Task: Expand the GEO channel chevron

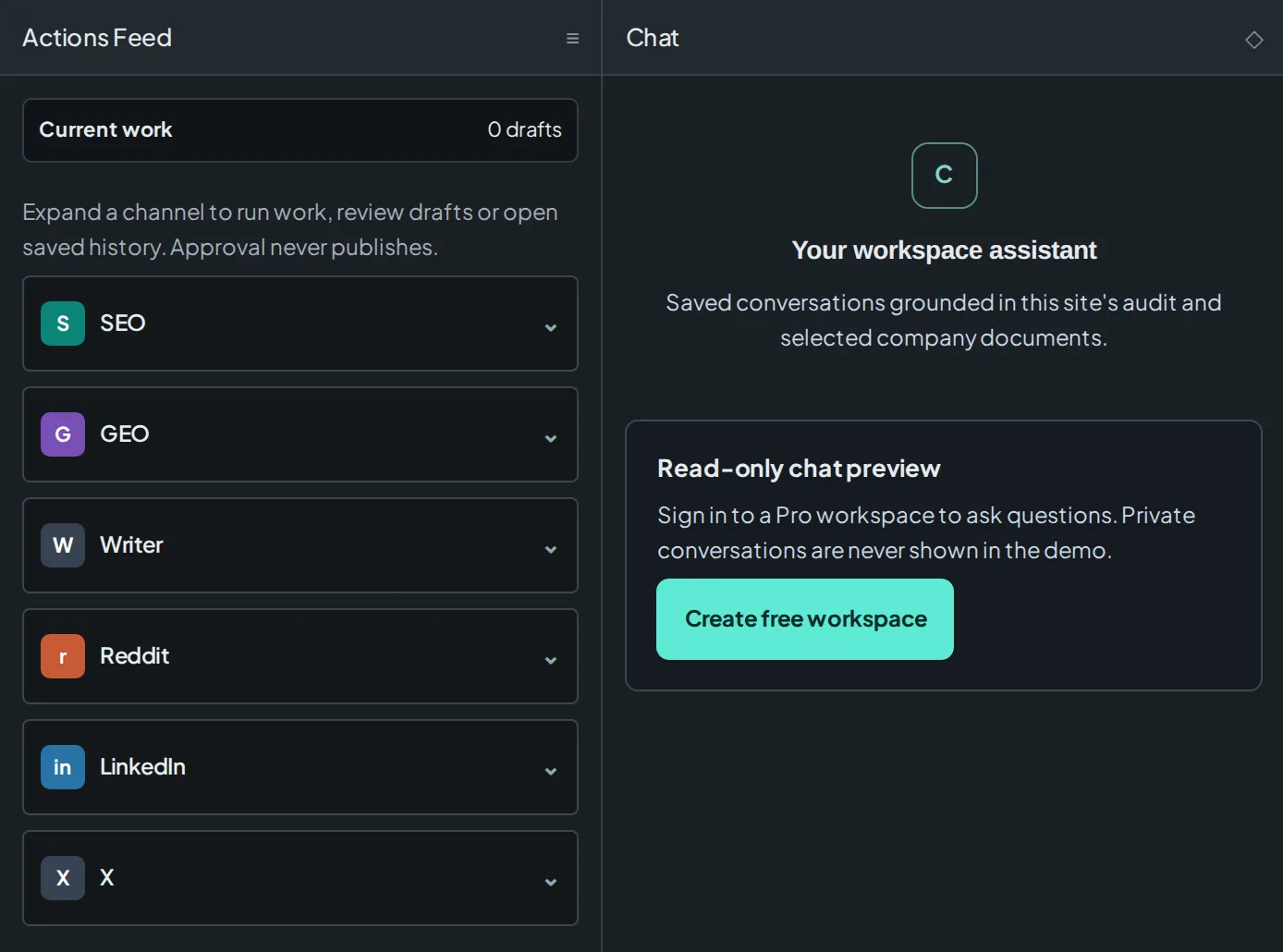Action: pyautogui.click(x=551, y=438)
